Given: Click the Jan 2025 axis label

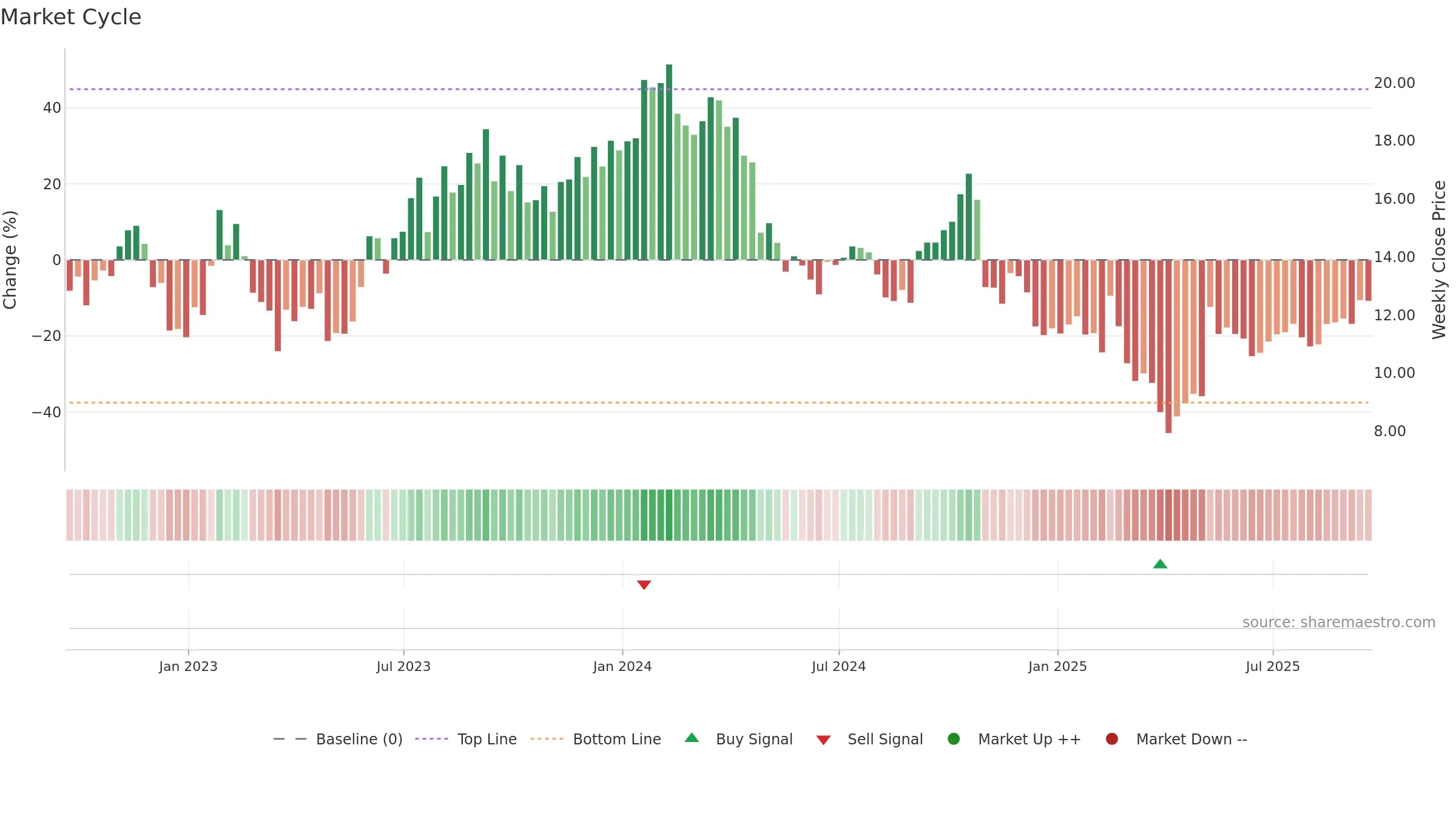Looking at the screenshot, I should pos(1057,667).
